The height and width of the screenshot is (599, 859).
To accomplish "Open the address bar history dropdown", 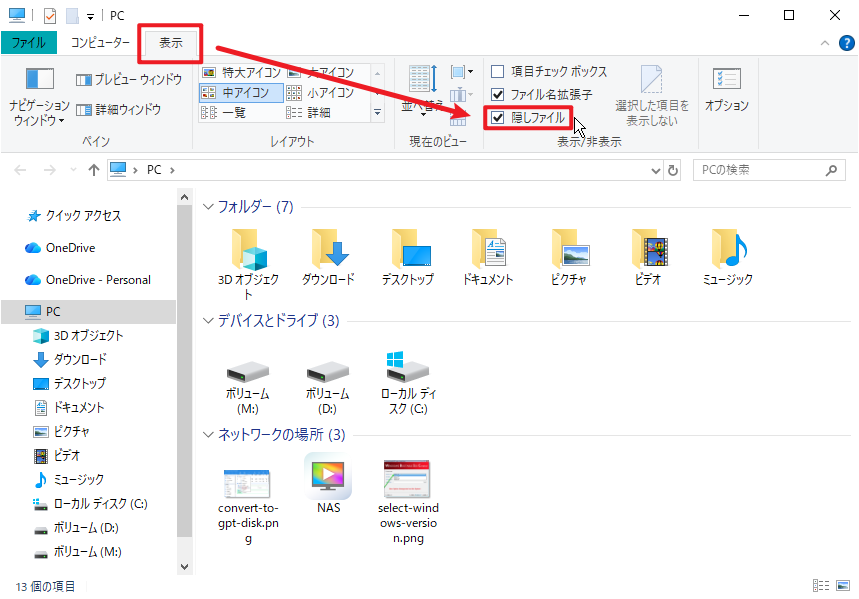I will click(x=654, y=170).
